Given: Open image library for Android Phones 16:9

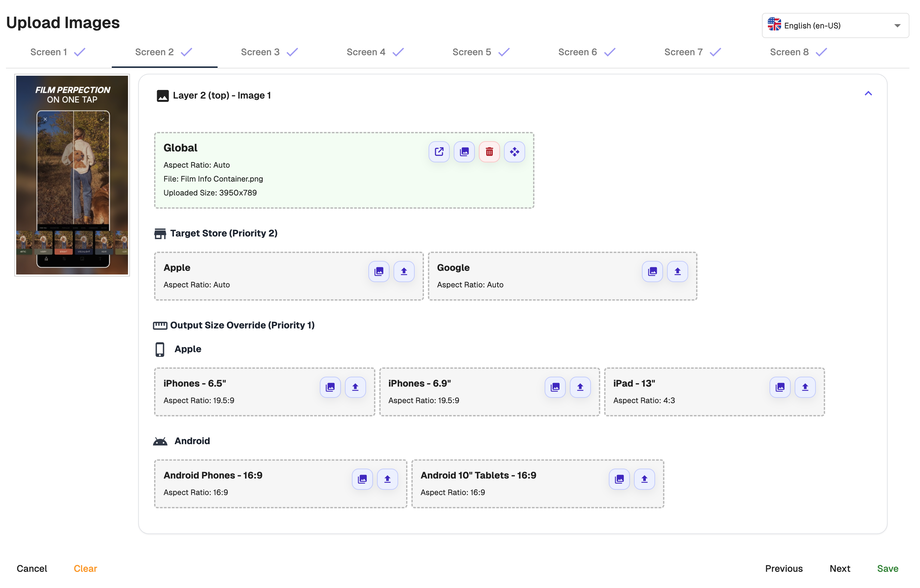Looking at the screenshot, I should (x=362, y=479).
